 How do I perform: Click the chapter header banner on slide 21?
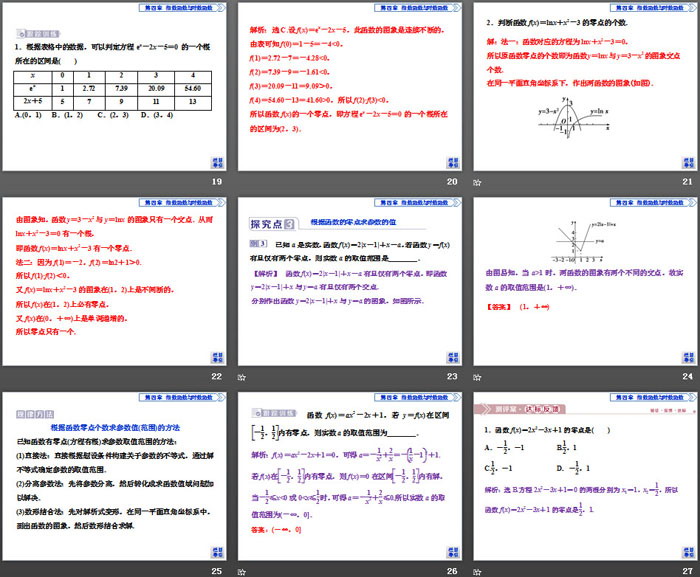pos(653,8)
